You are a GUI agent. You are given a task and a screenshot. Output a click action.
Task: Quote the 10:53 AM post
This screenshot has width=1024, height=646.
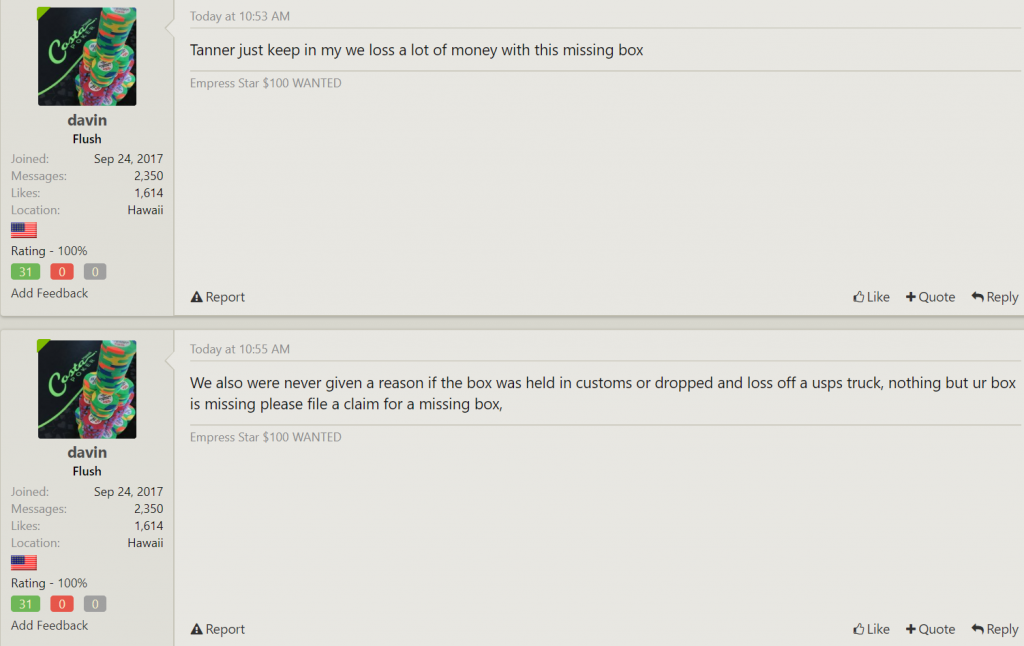(930, 297)
